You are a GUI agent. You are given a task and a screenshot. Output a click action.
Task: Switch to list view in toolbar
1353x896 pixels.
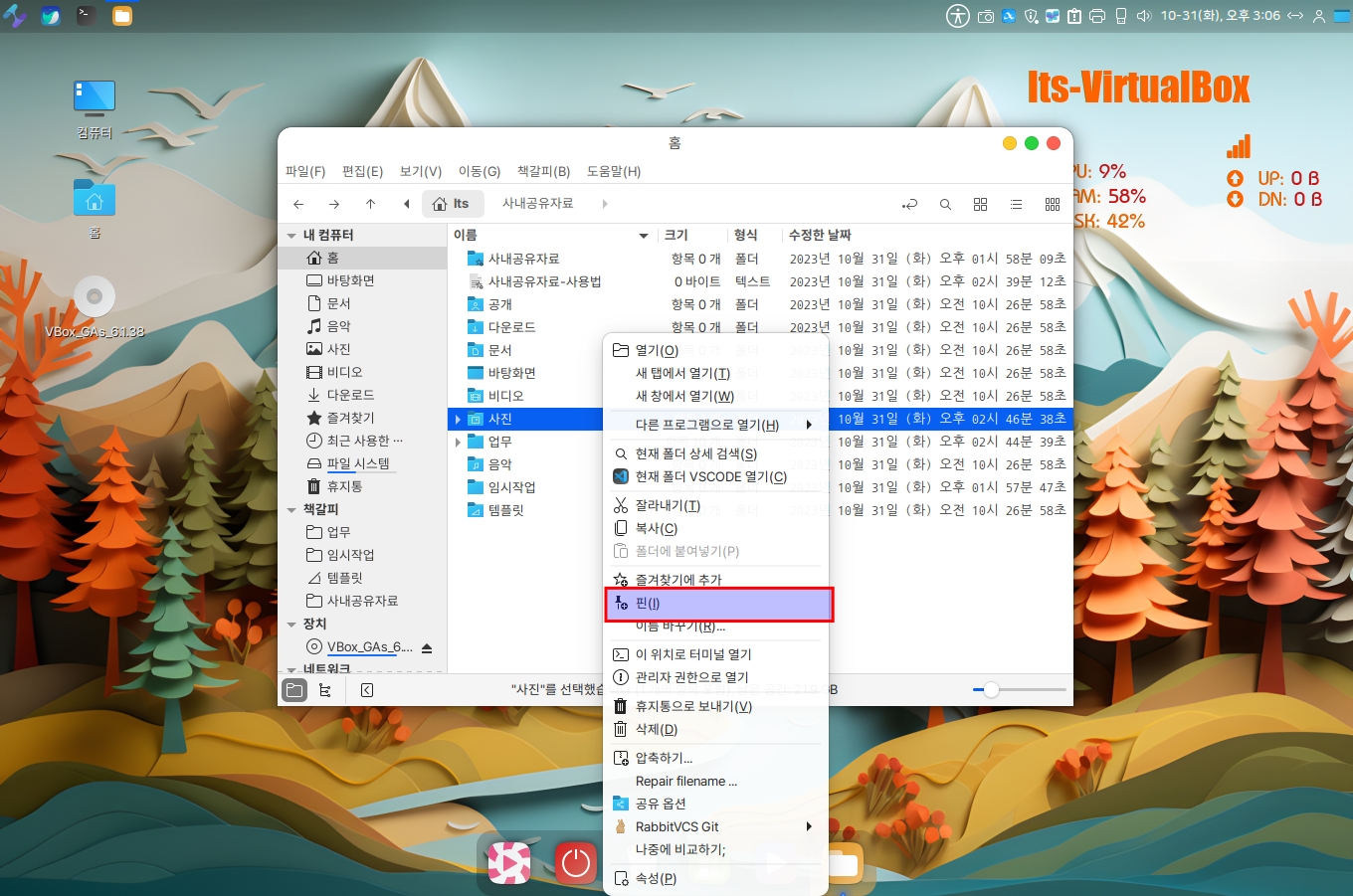(x=1016, y=204)
